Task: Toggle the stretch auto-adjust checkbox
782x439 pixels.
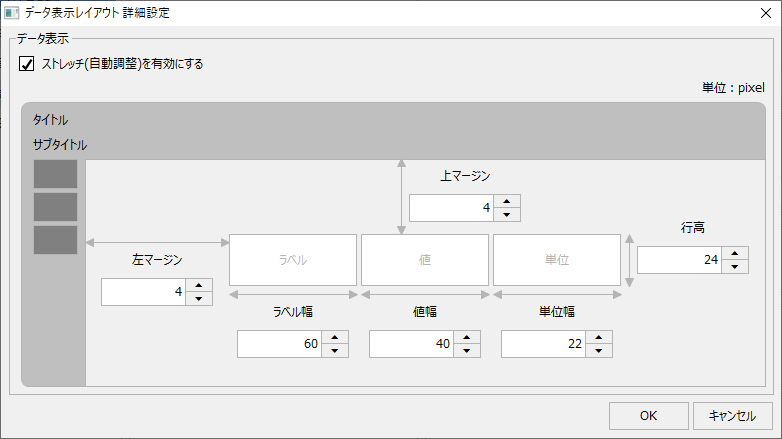Action: point(27,64)
